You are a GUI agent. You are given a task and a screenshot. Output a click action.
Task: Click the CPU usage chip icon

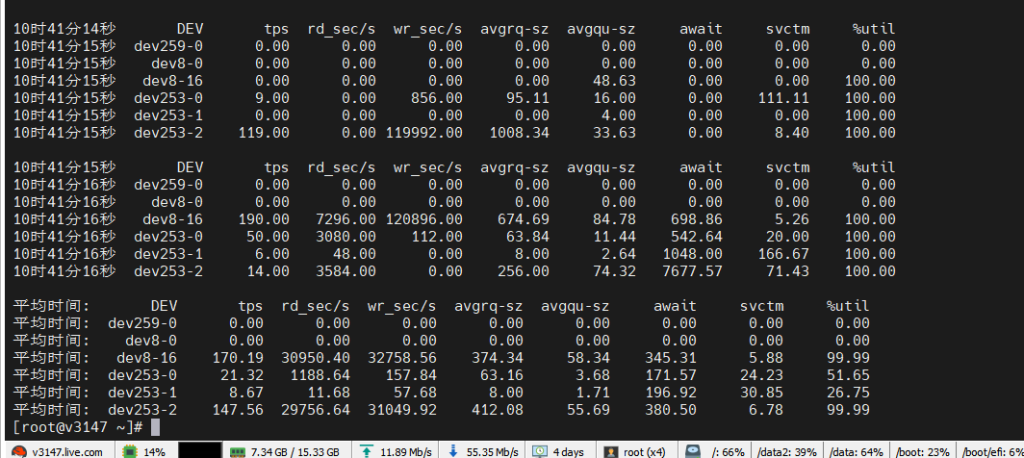tap(129, 451)
